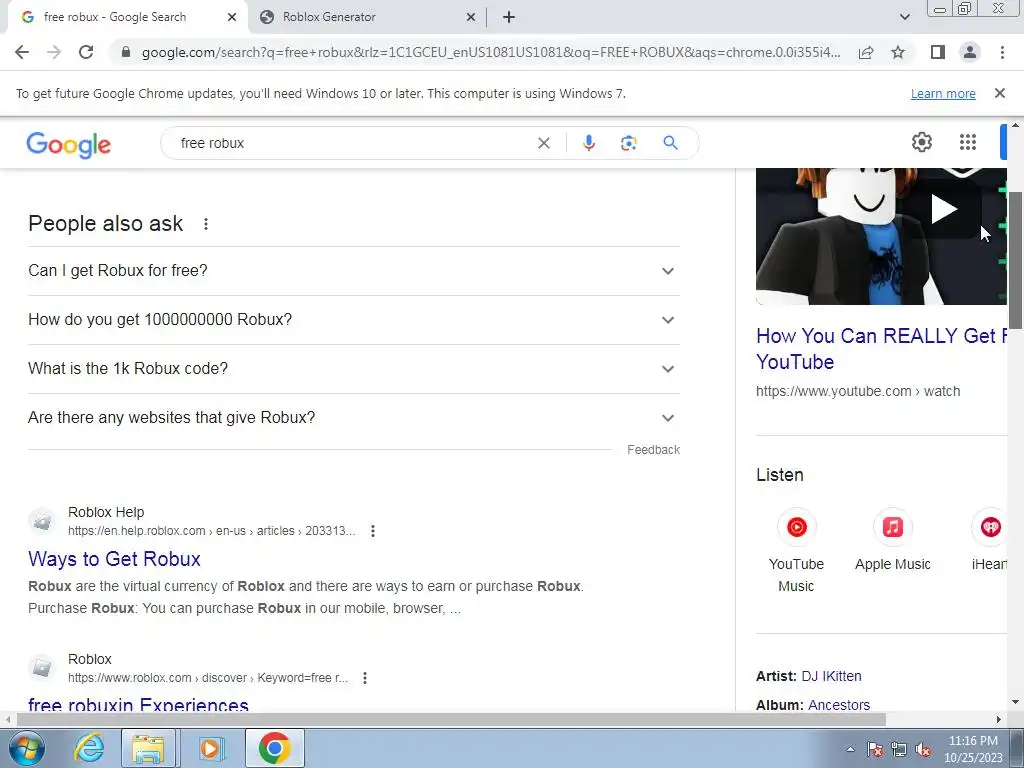Play the Roblox video thumbnail
Image resolution: width=1024 pixels, height=768 pixels.
[x=943, y=209]
